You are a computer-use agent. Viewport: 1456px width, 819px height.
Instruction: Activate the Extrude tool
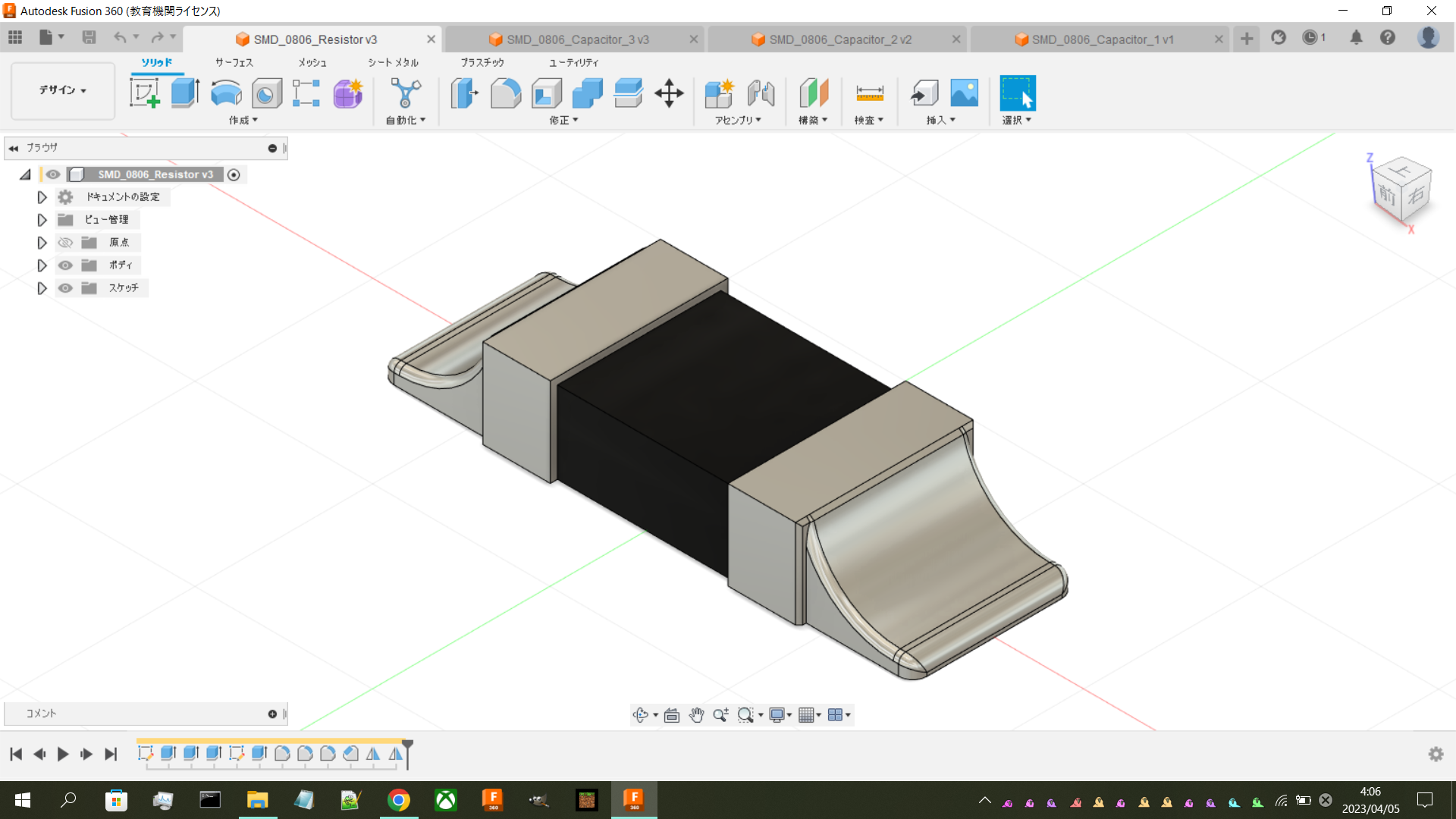pyautogui.click(x=185, y=93)
